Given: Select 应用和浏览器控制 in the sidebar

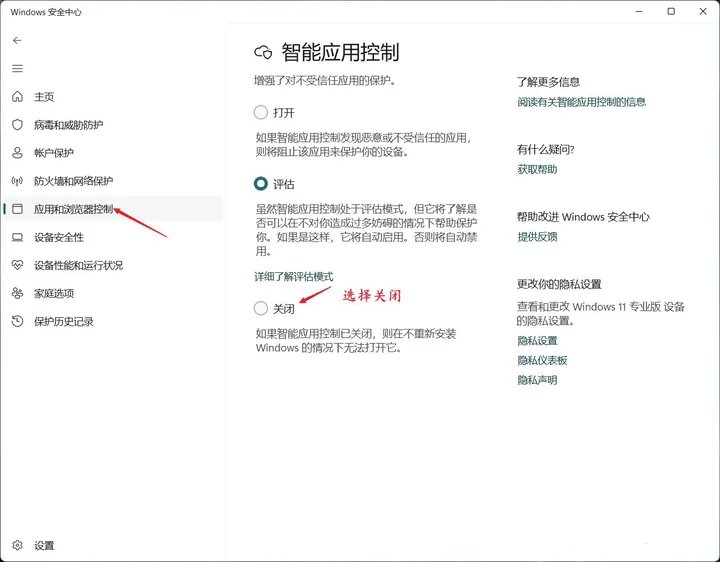Looking at the screenshot, I should pos(73,209).
